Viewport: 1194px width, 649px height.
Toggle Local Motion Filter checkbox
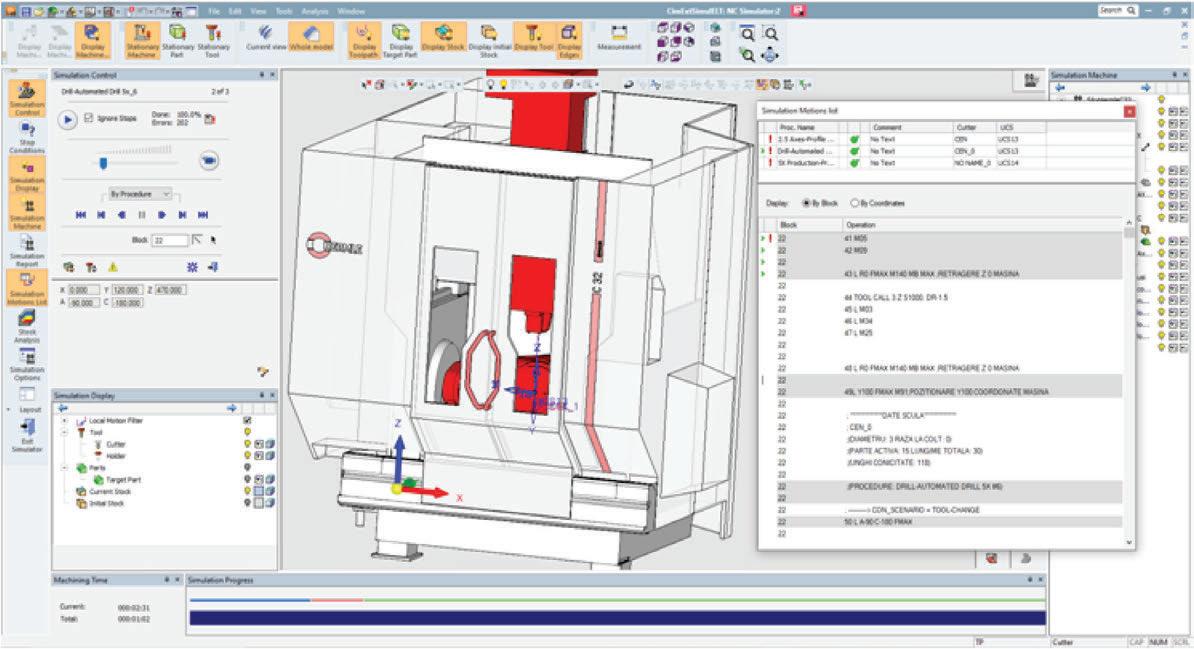pyautogui.click(x=247, y=420)
